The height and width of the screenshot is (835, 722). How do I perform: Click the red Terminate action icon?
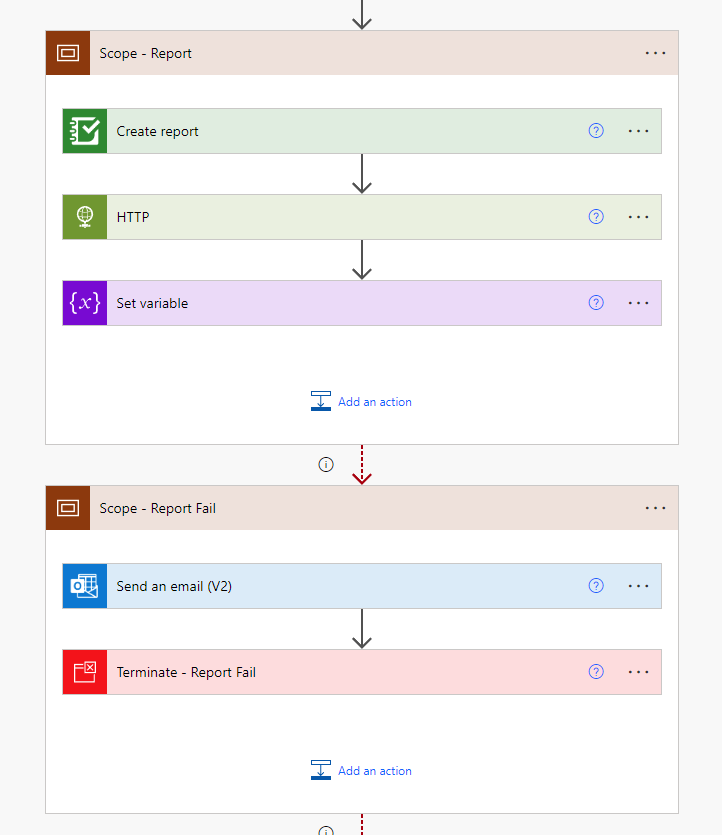[x=85, y=672]
